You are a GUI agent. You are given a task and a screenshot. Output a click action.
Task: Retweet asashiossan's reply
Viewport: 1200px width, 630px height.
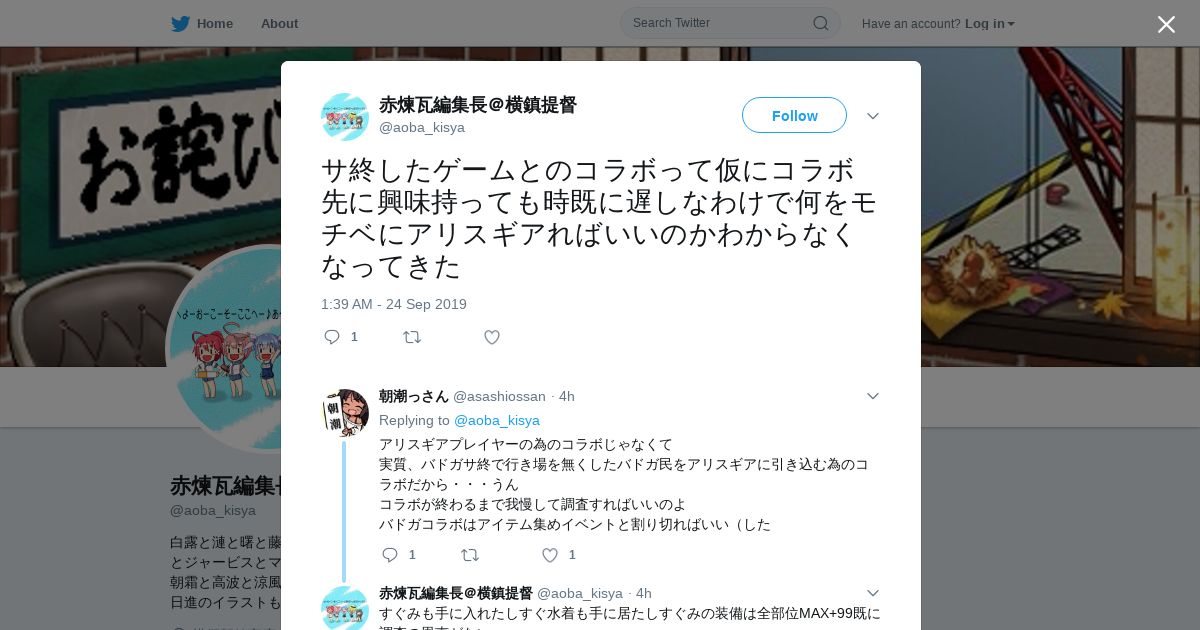click(470, 554)
